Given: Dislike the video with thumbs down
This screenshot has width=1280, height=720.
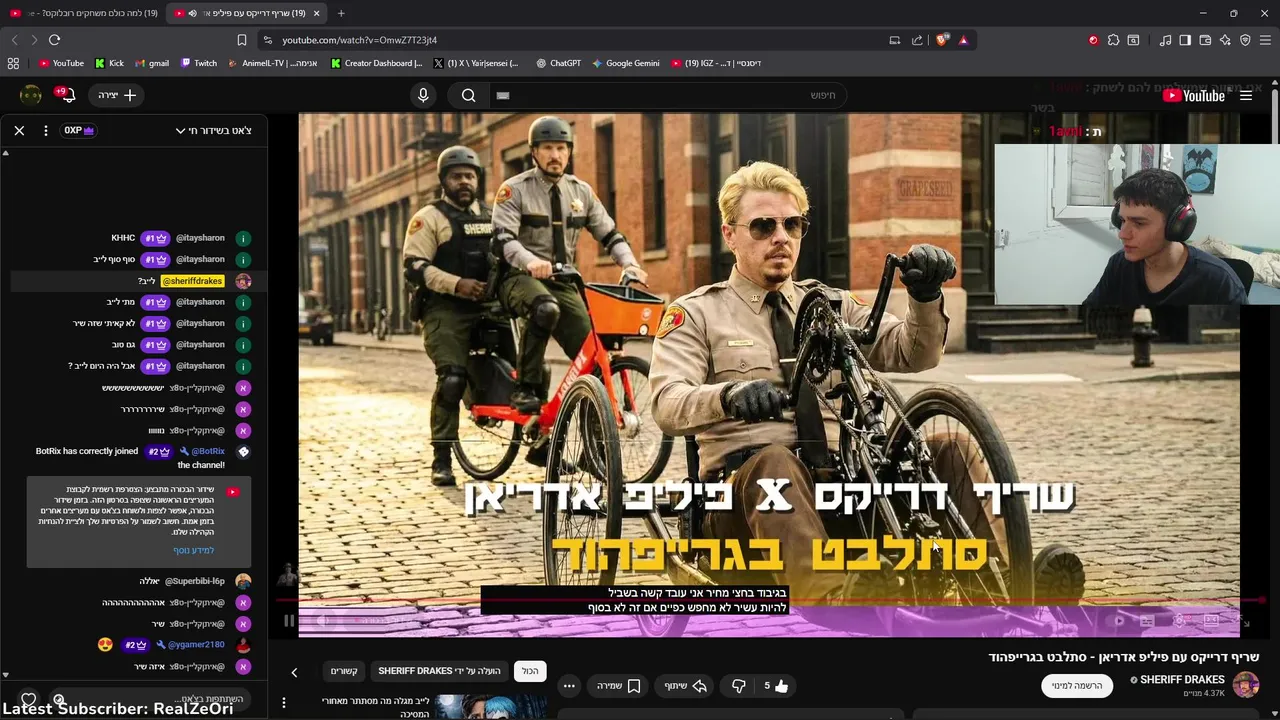Looking at the screenshot, I should [738, 686].
